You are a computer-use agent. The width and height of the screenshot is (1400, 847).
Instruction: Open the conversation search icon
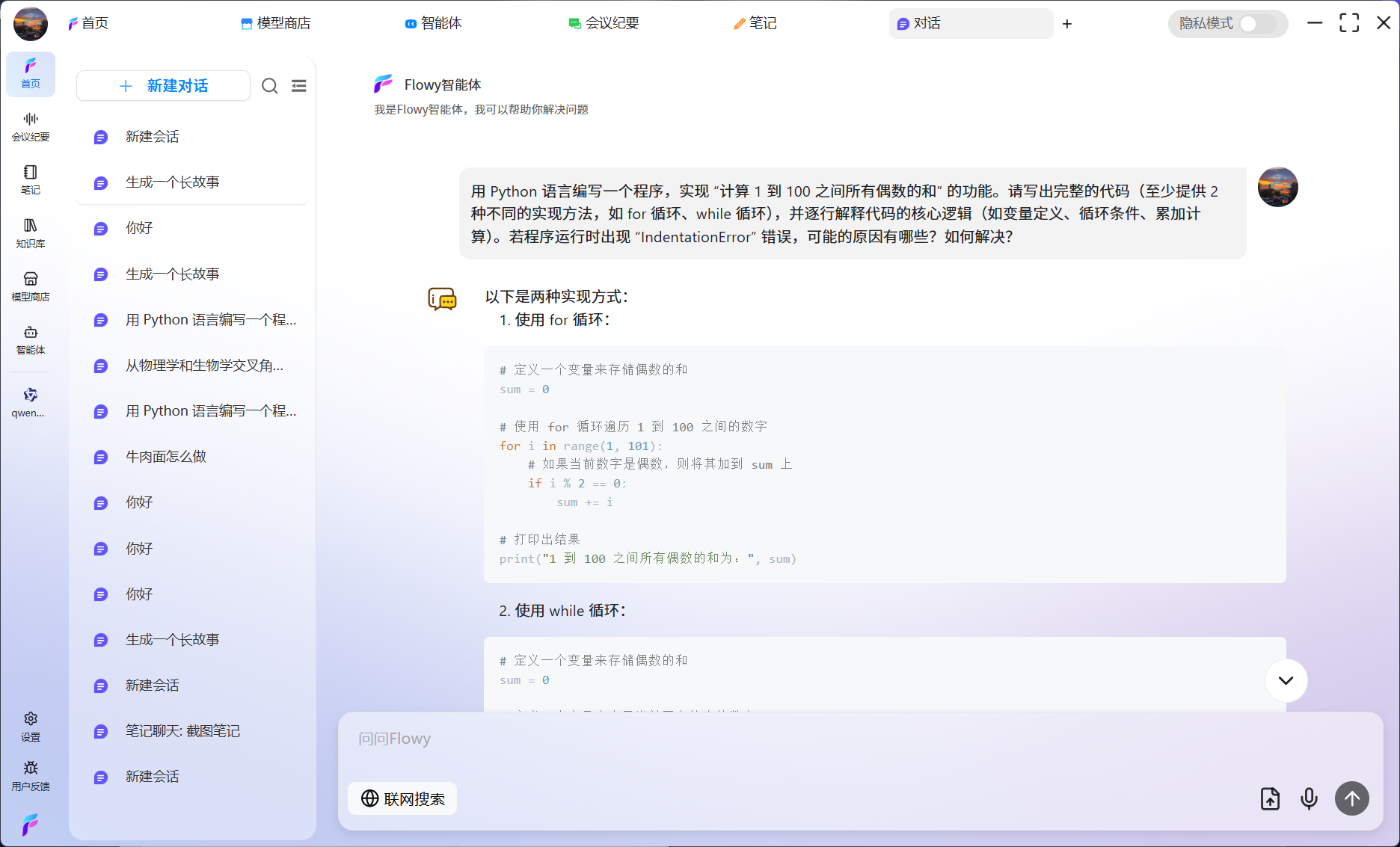[x=269, y=86]
